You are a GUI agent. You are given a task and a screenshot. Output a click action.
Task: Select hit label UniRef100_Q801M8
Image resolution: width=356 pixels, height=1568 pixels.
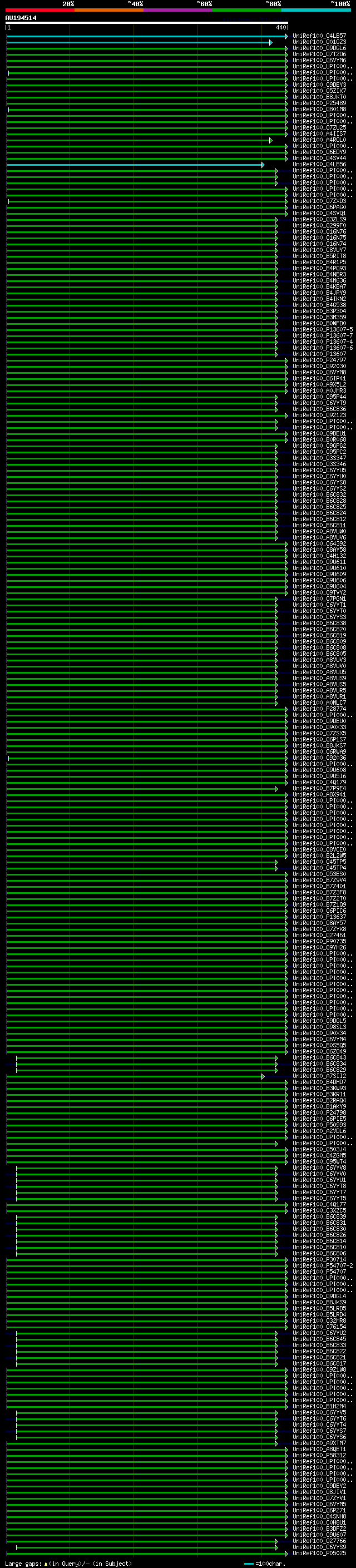point(319,110)
